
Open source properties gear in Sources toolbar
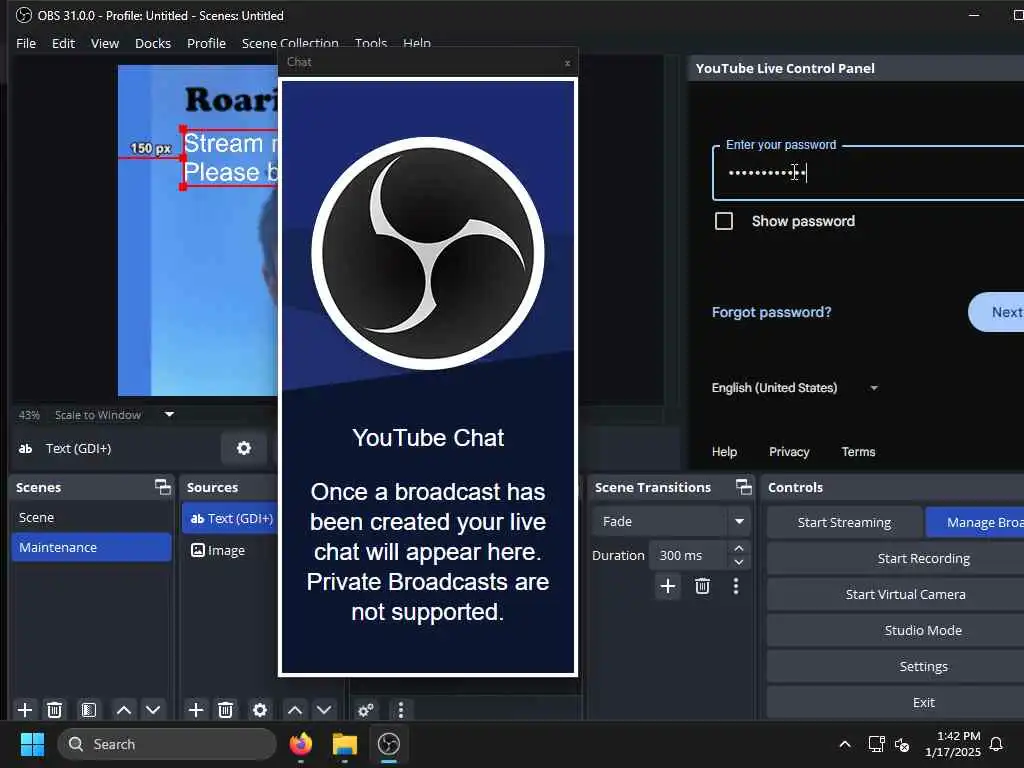coord(260,710)
